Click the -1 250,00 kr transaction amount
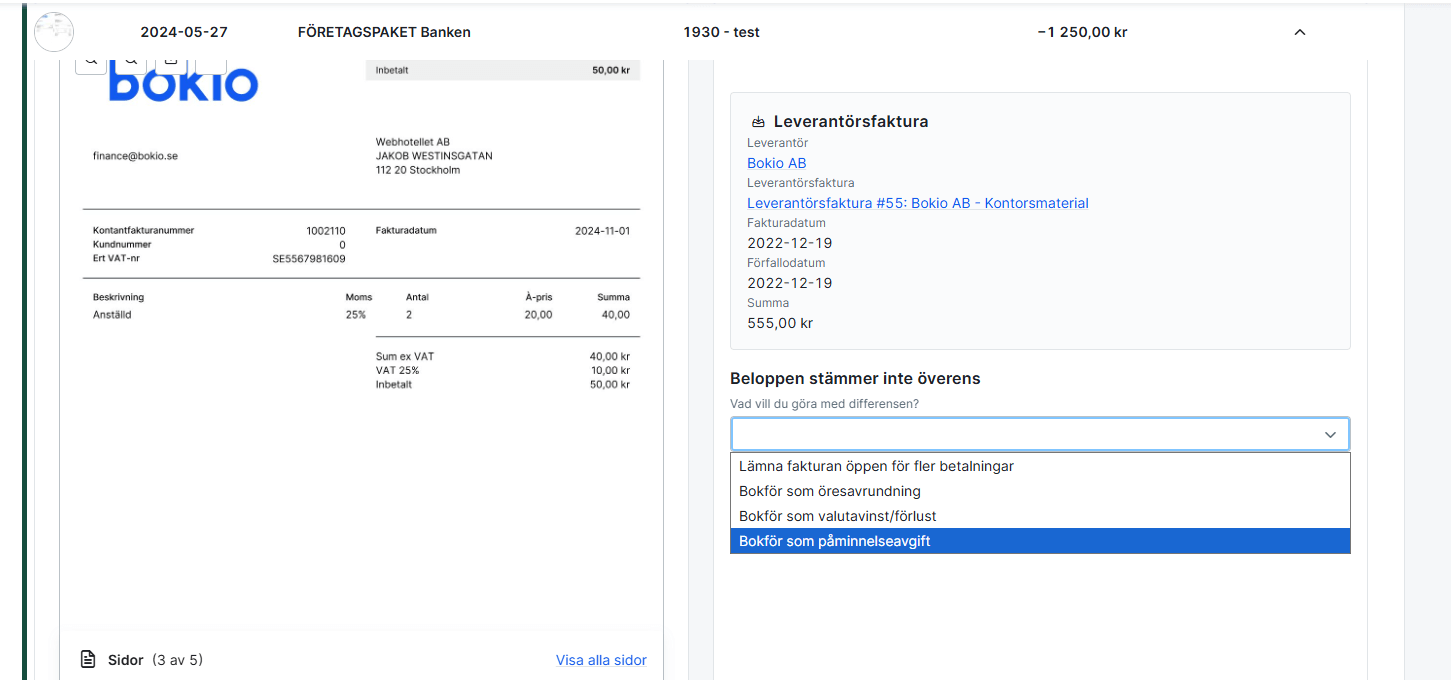Viewport: 1451px width, 680px height. coord(1082,32)
